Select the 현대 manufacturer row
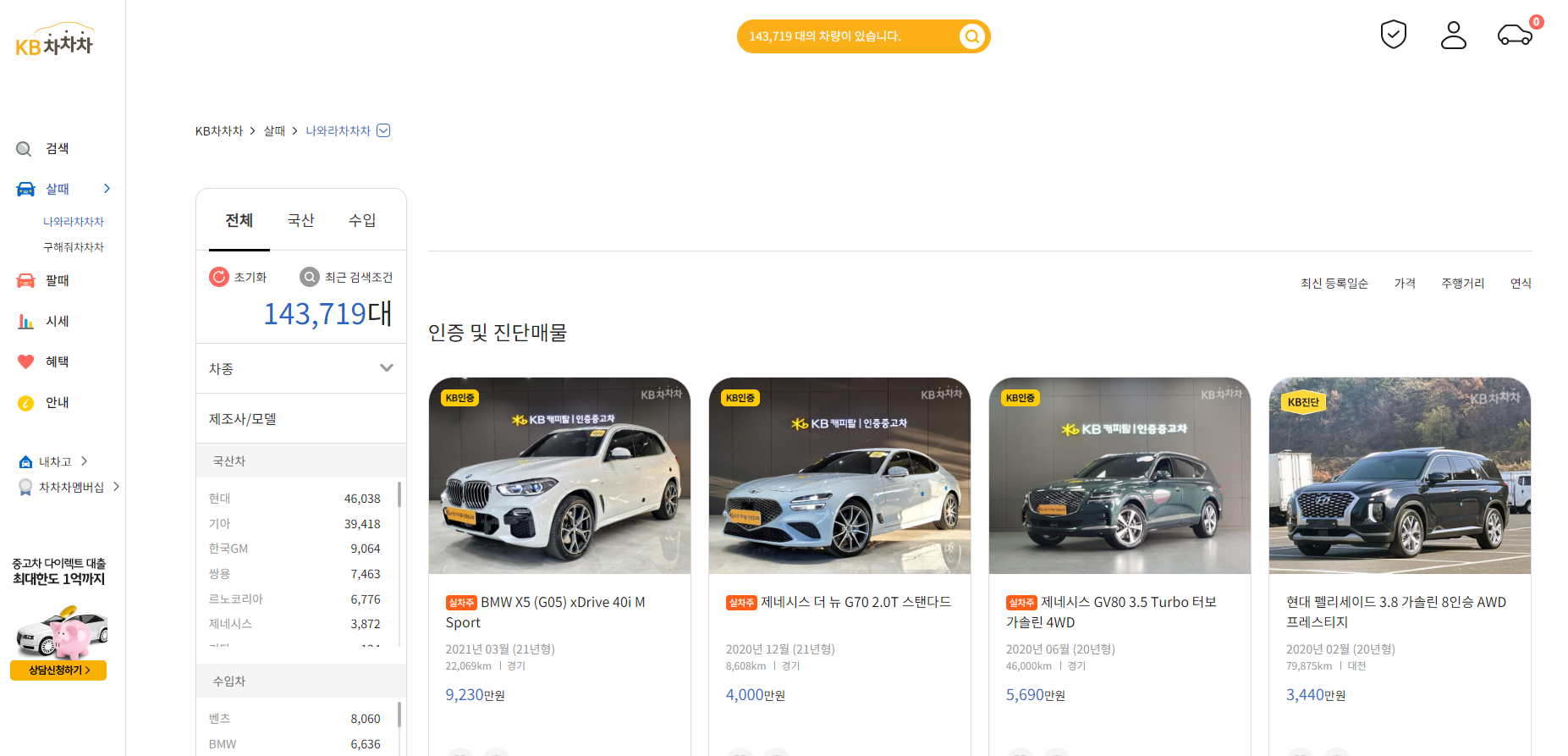Image resolution: width=1568 pixels, height=756 pixels. pyautogui.click(x=294, y=499)
